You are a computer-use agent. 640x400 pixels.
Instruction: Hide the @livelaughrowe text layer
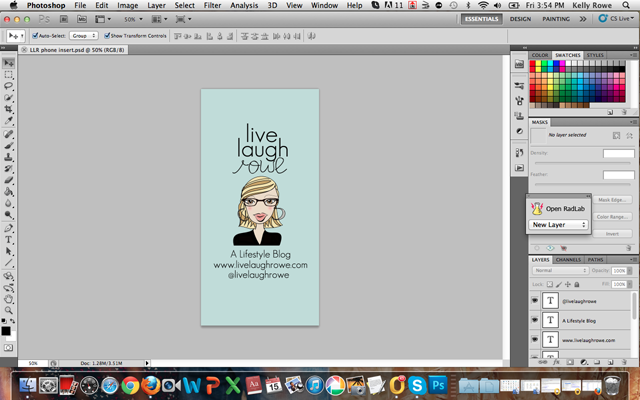tap(534, 300)
